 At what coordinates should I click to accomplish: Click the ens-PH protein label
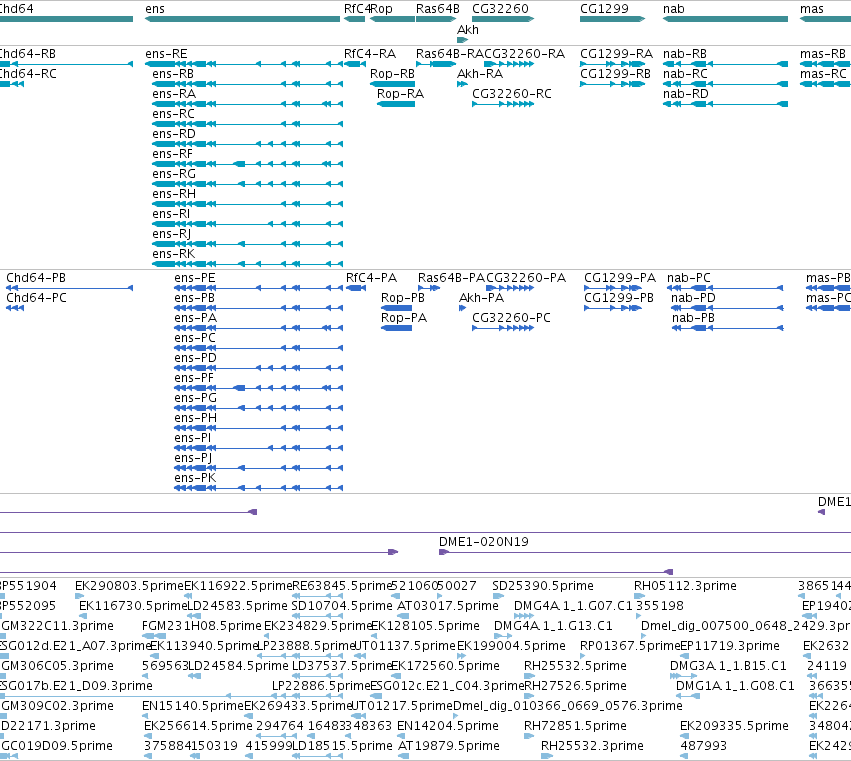pyautogui.click(x=195, y=418)
